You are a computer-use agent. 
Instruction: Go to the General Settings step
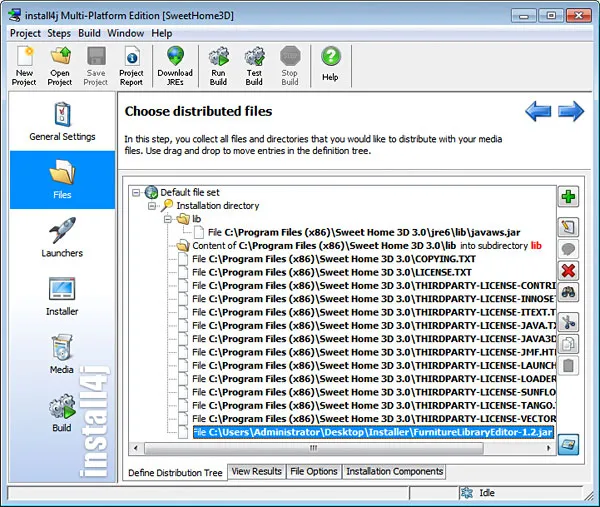coord(62,121)
